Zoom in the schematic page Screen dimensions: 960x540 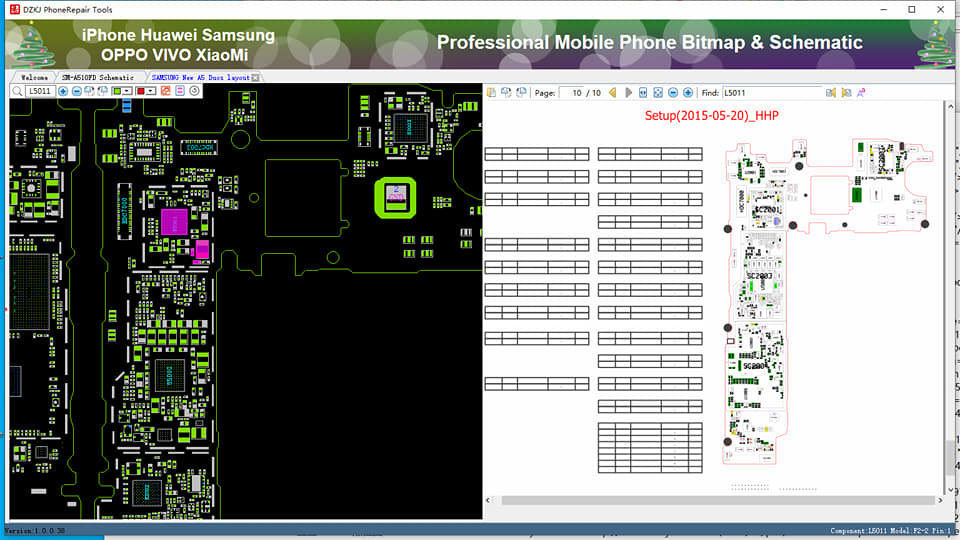688,92
